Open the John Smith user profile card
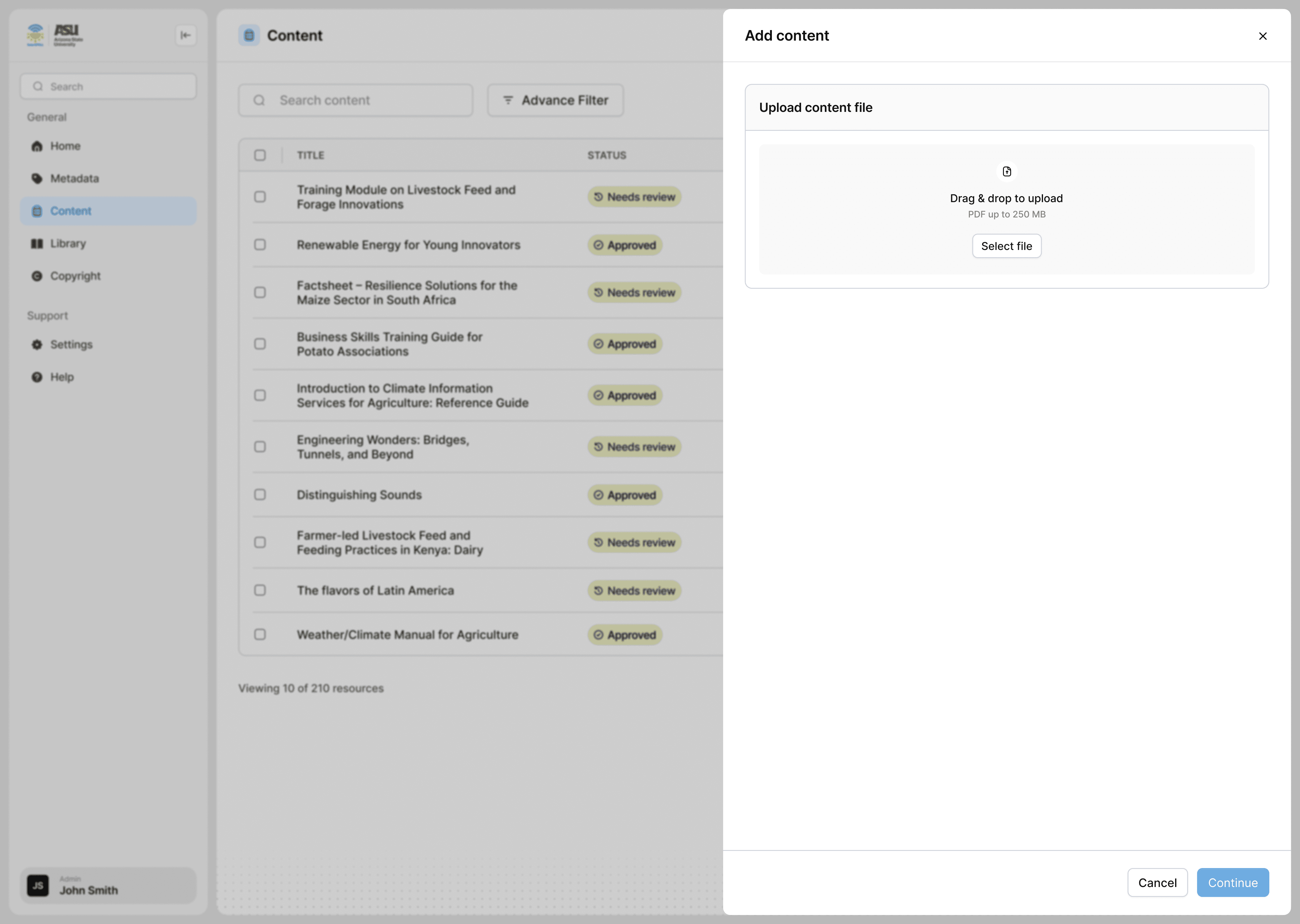 [x=108, y=885]
